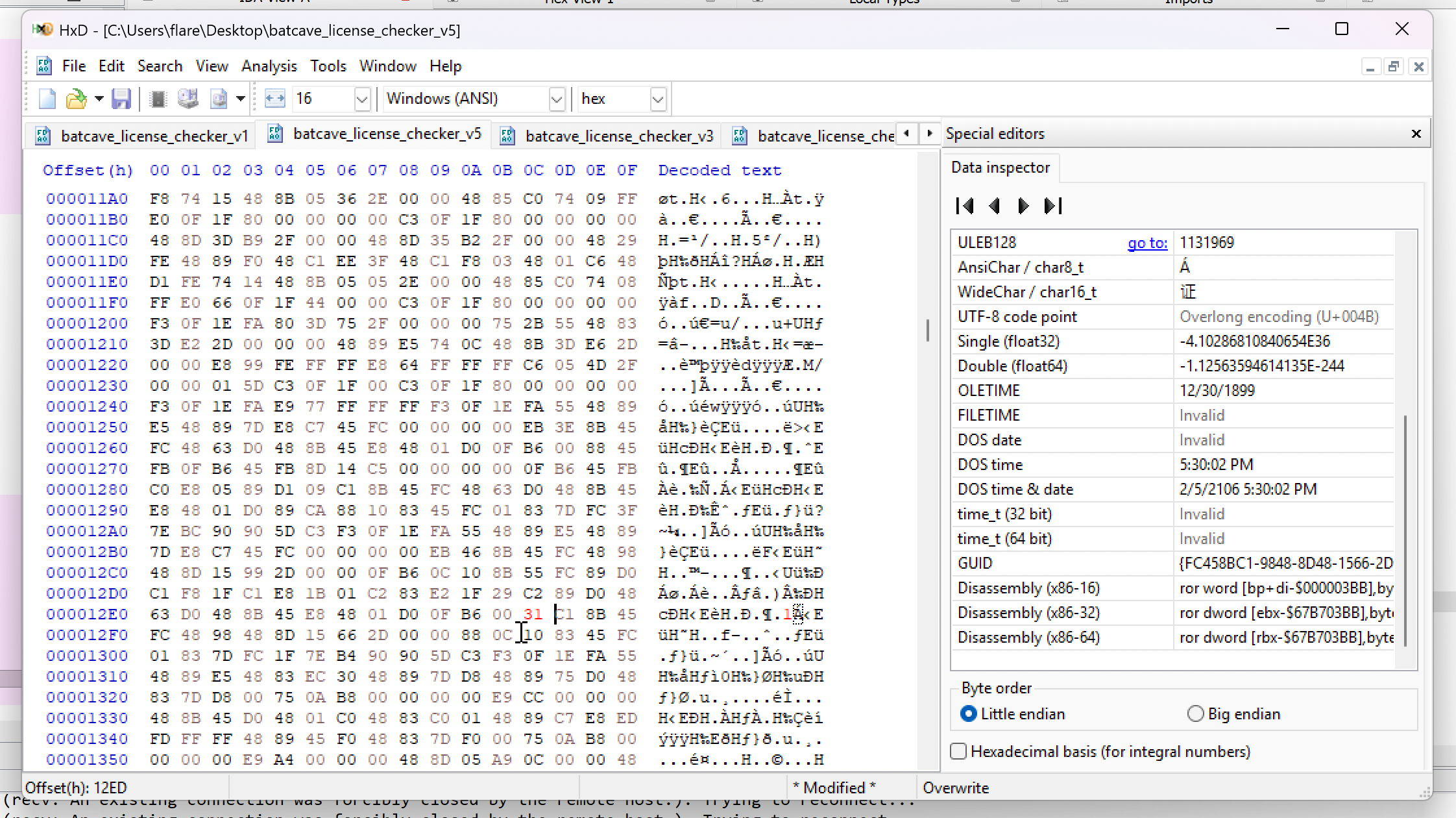The height and width of the screenshot is (818, 1456).
Task: Create a new file with the blank page icon
Action: click(x=47, y=99)
